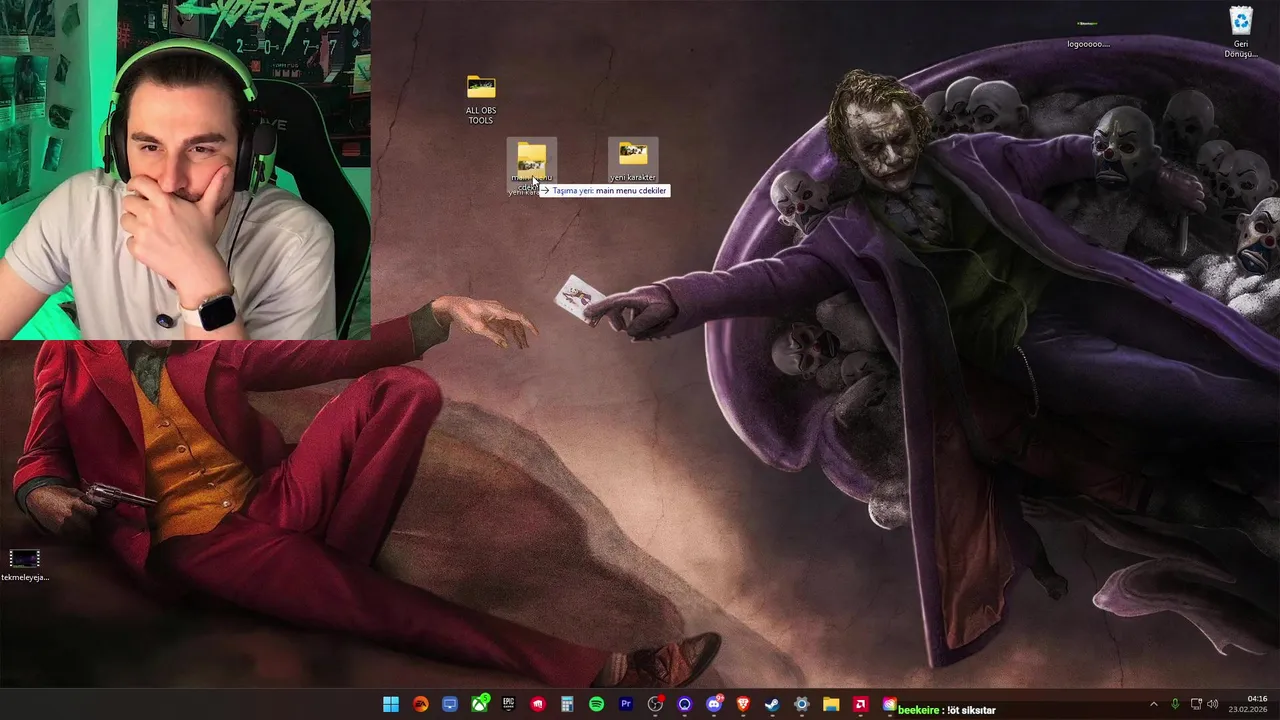Open Steam from the taskbar

772,704
